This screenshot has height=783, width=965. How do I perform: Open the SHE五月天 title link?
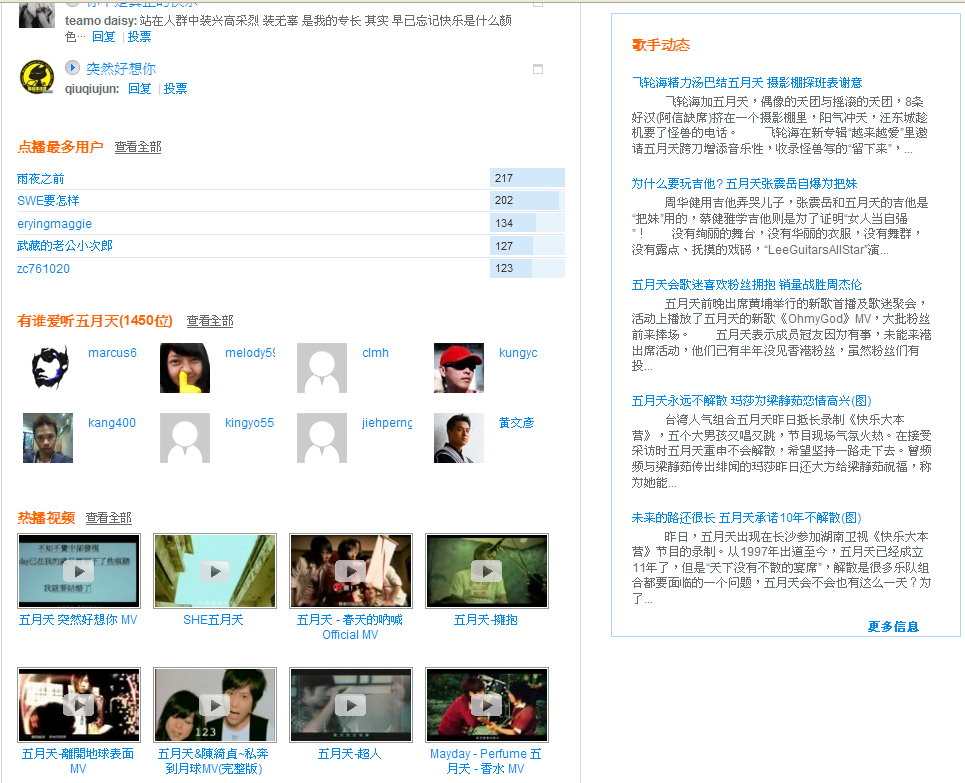pyautogui.click(x=214, y=620)
